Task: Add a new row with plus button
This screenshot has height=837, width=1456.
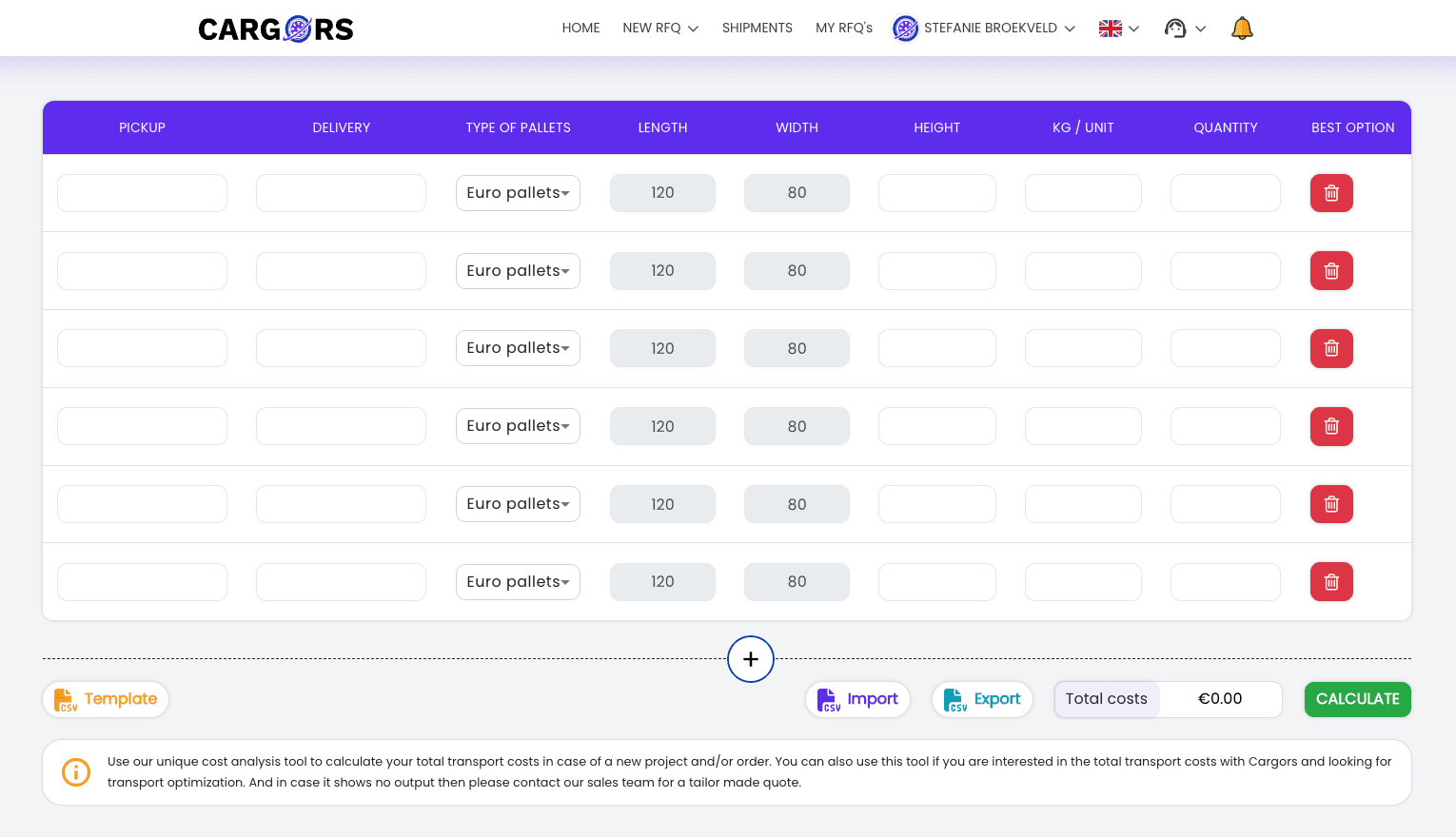Action: pyautogui.click(x=751, y=659)
